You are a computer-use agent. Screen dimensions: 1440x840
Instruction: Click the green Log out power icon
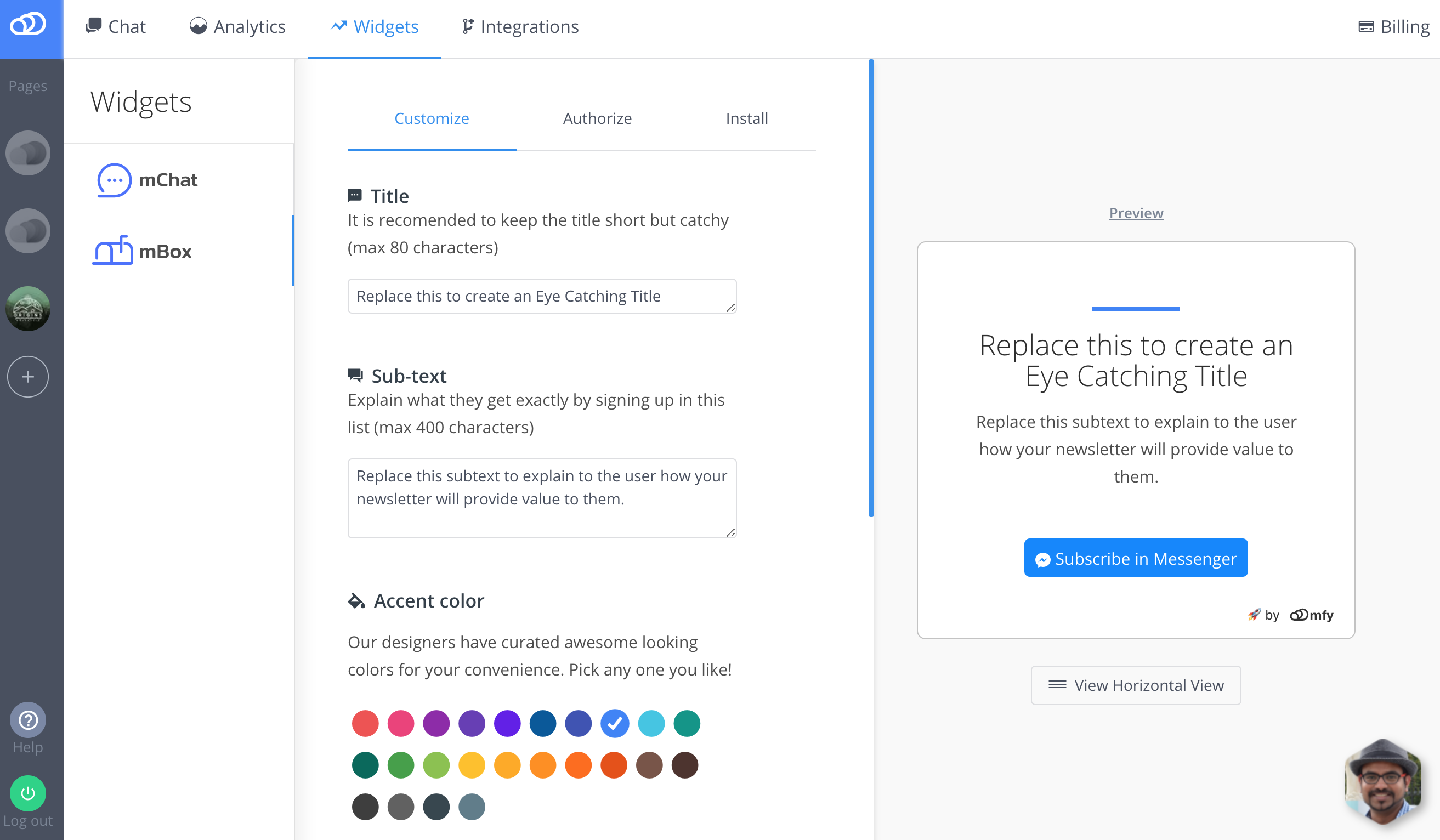(28, 793)
